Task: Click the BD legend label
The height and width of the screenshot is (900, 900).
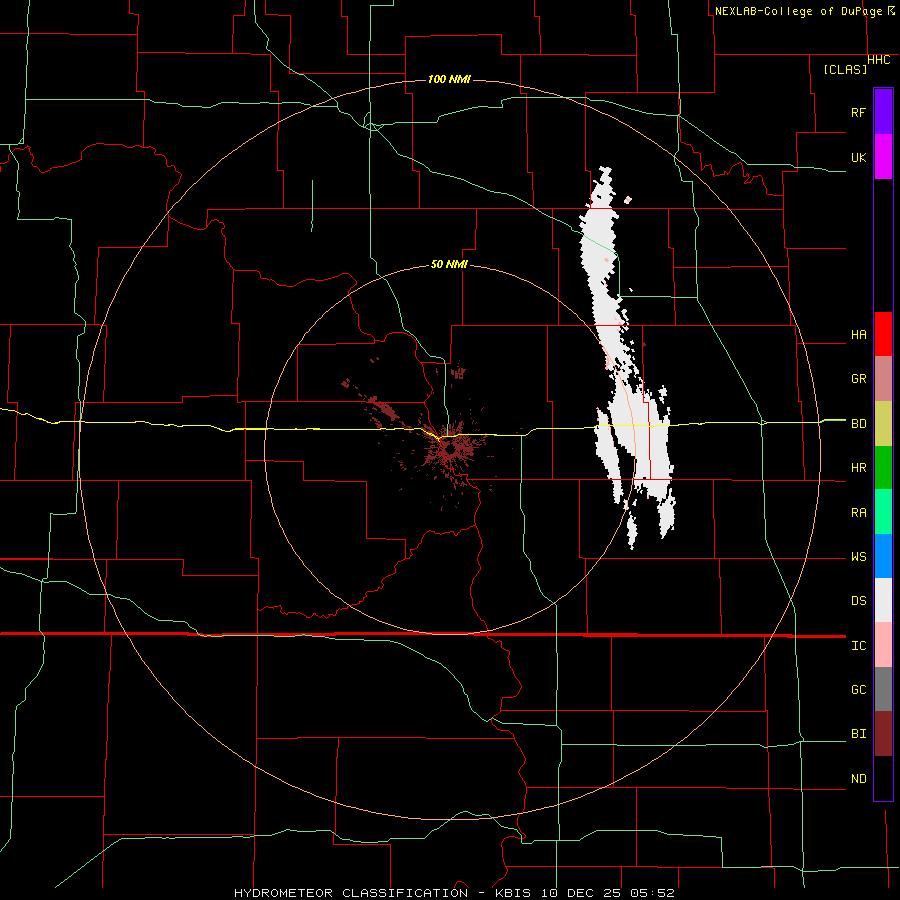Action: (x=858, y=424)
